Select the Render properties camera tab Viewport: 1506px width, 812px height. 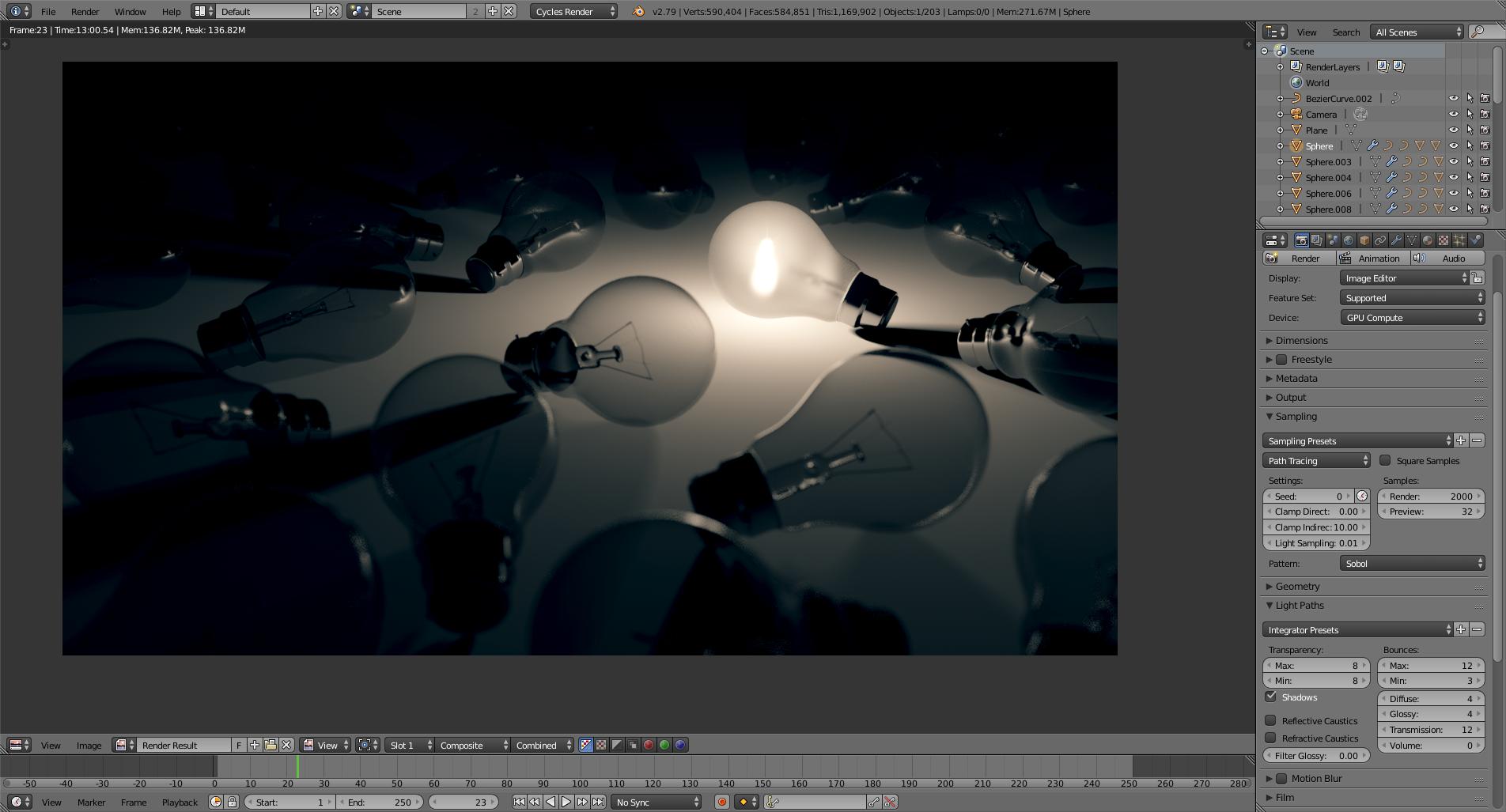1301,240
